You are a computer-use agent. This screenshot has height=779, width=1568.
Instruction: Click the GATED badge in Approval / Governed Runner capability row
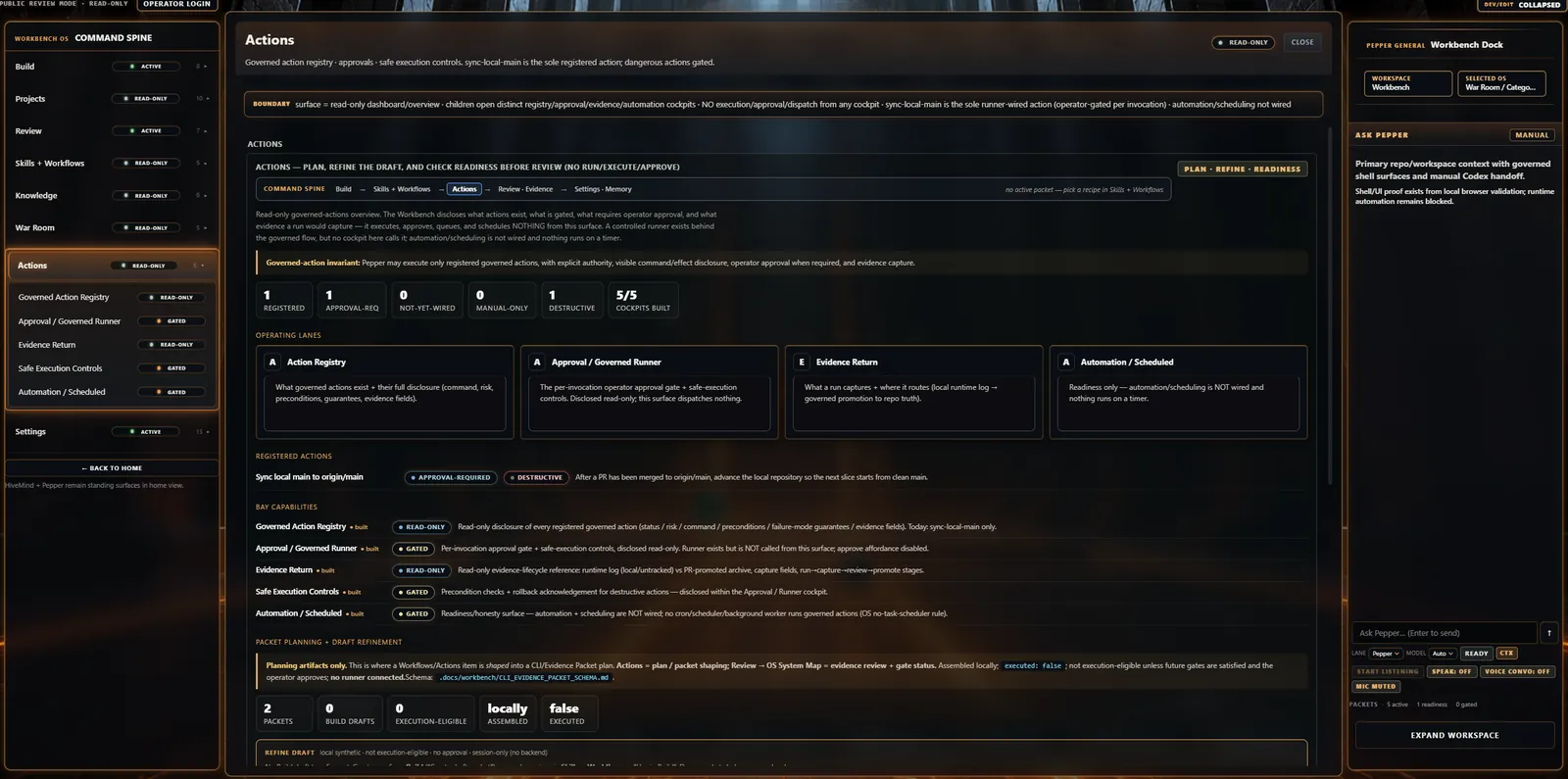(x=414, y=549)
